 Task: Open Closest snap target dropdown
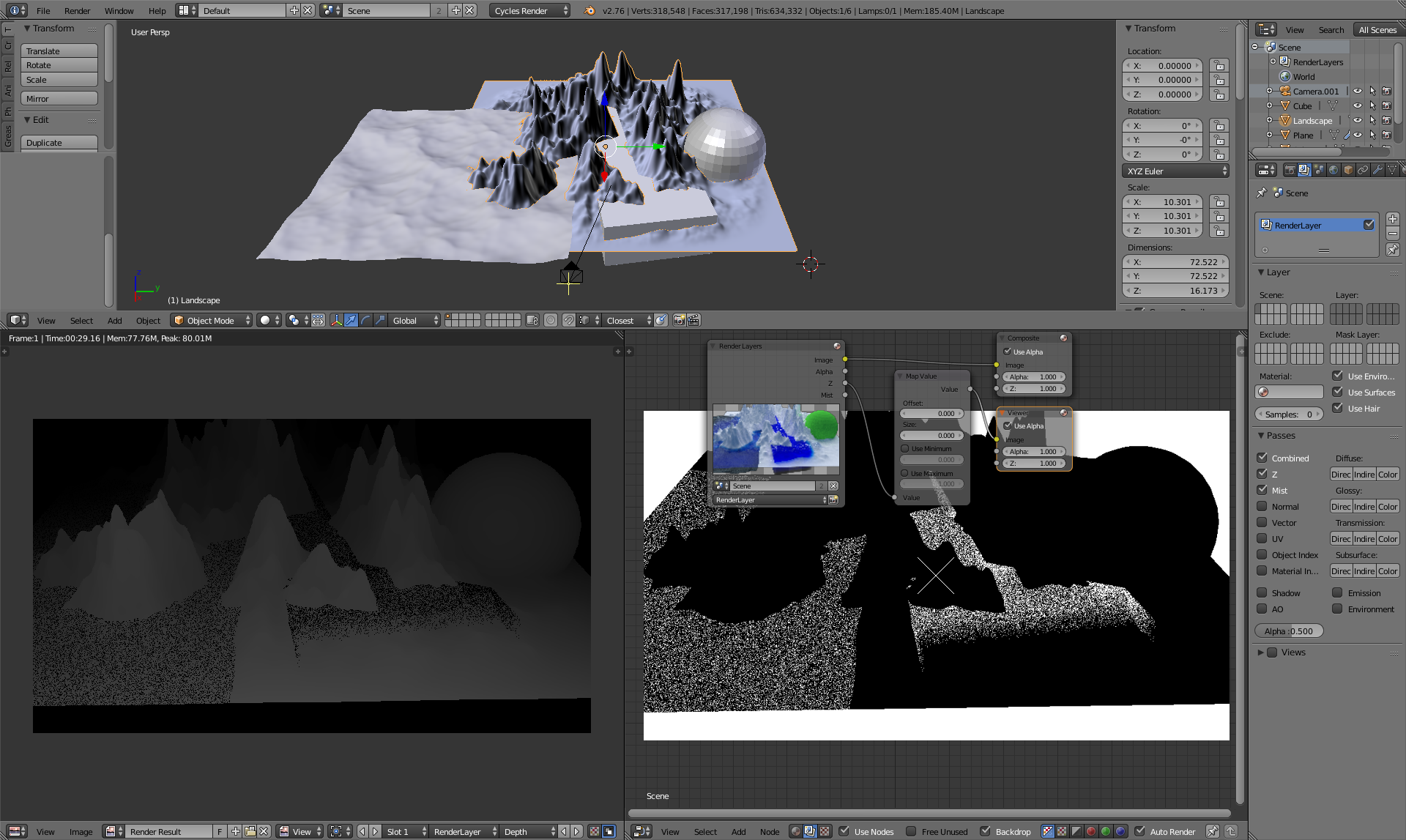pyautogui.click(x=627, y=320)
